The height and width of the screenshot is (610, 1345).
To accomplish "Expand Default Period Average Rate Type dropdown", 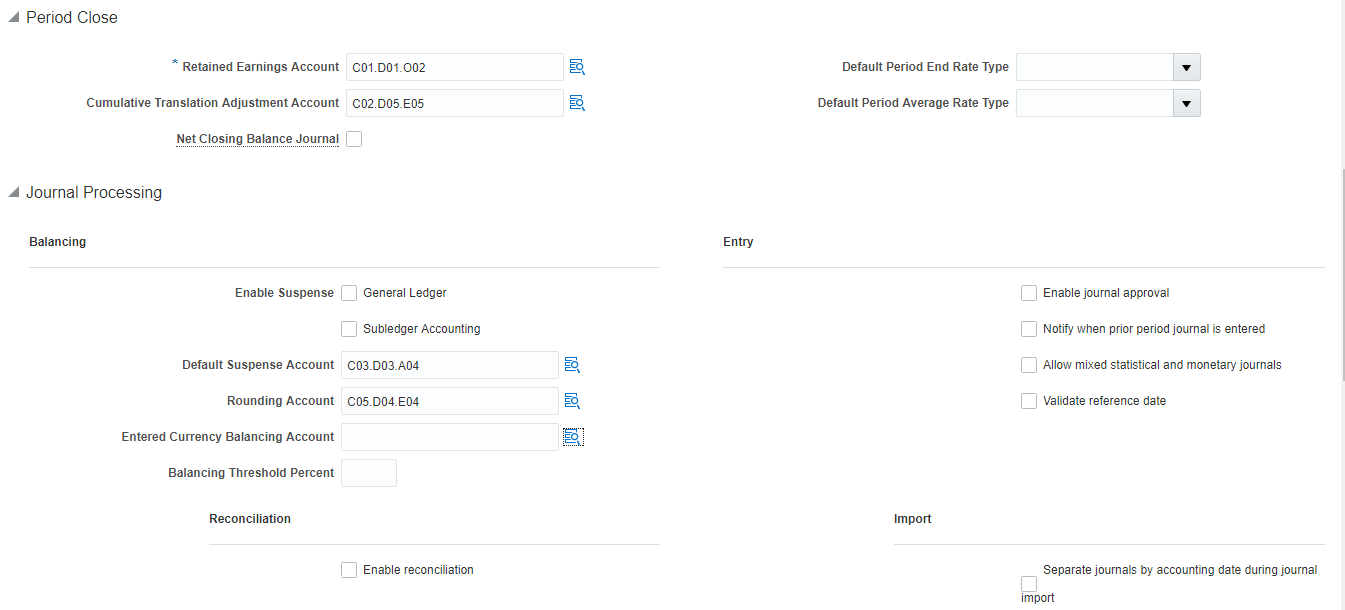I will point(1186,103).
